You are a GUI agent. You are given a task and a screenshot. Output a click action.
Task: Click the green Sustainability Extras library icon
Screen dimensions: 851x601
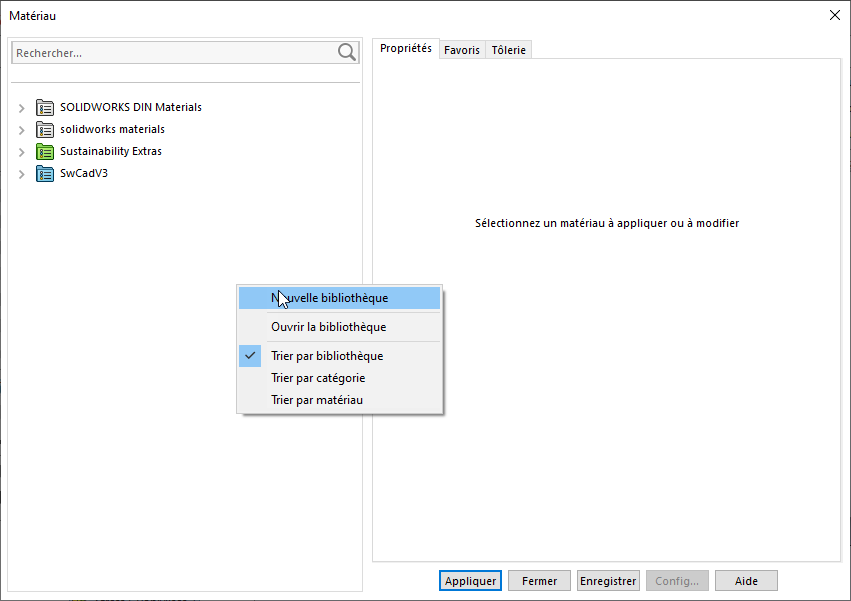tap(45, 152)
